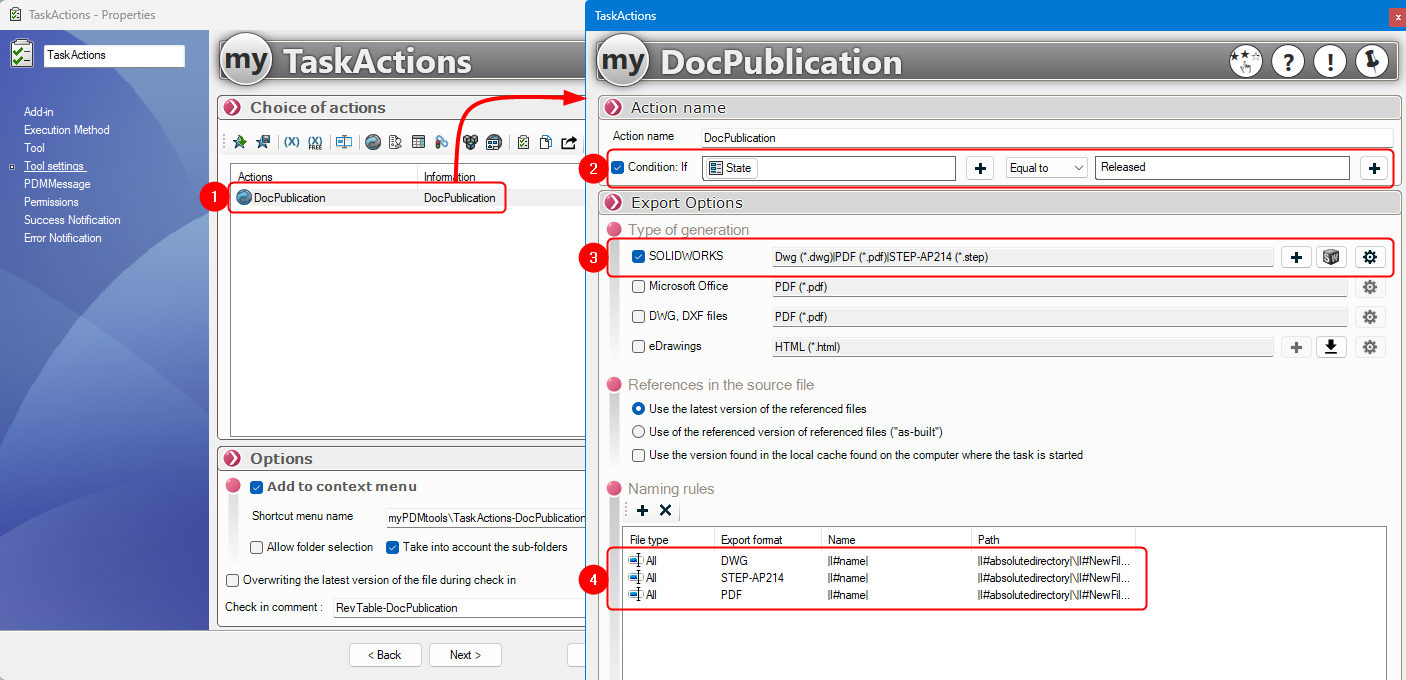Click the Action name input field

(x=1047, y=138)
